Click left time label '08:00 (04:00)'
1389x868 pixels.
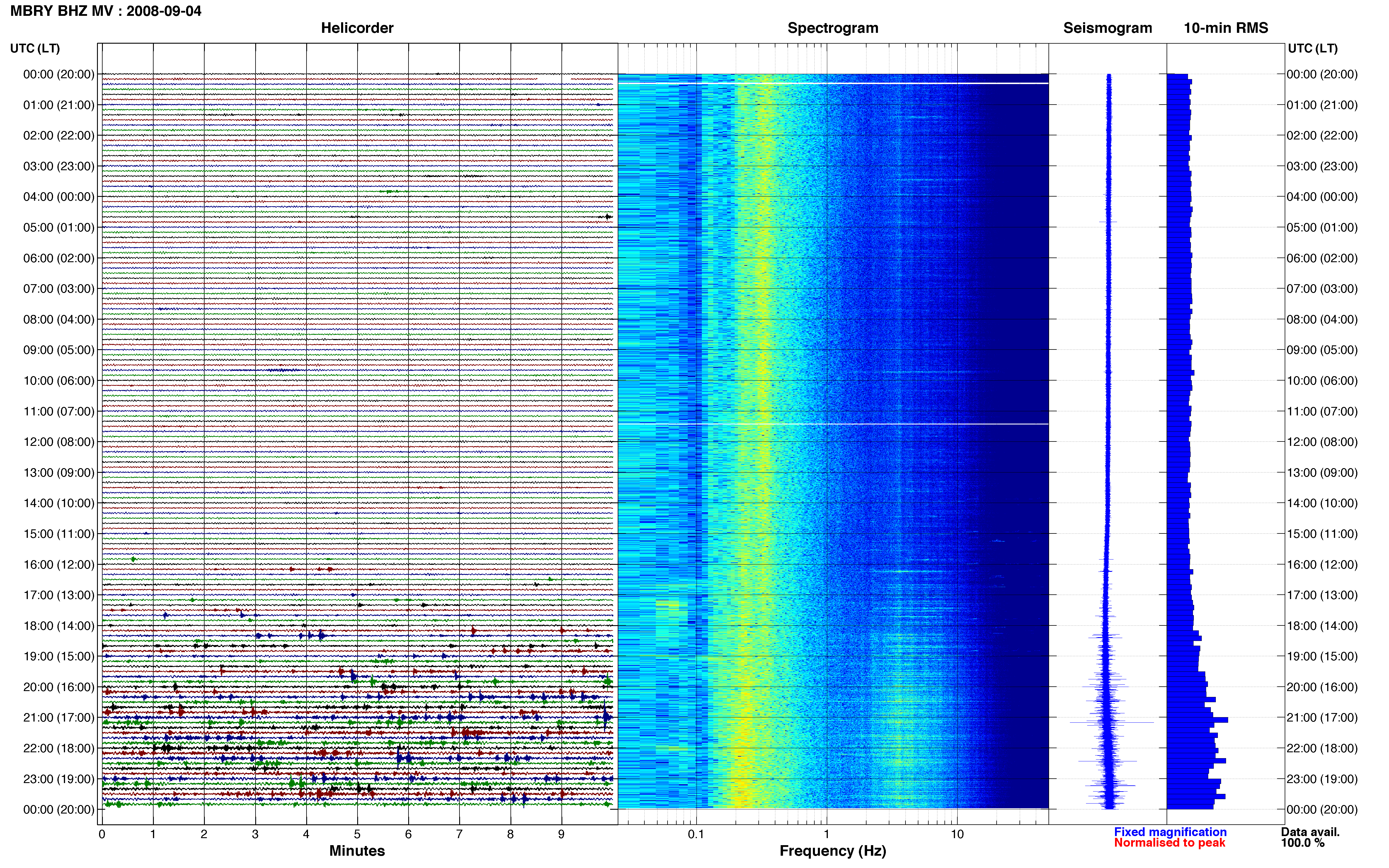coord(59,319)
